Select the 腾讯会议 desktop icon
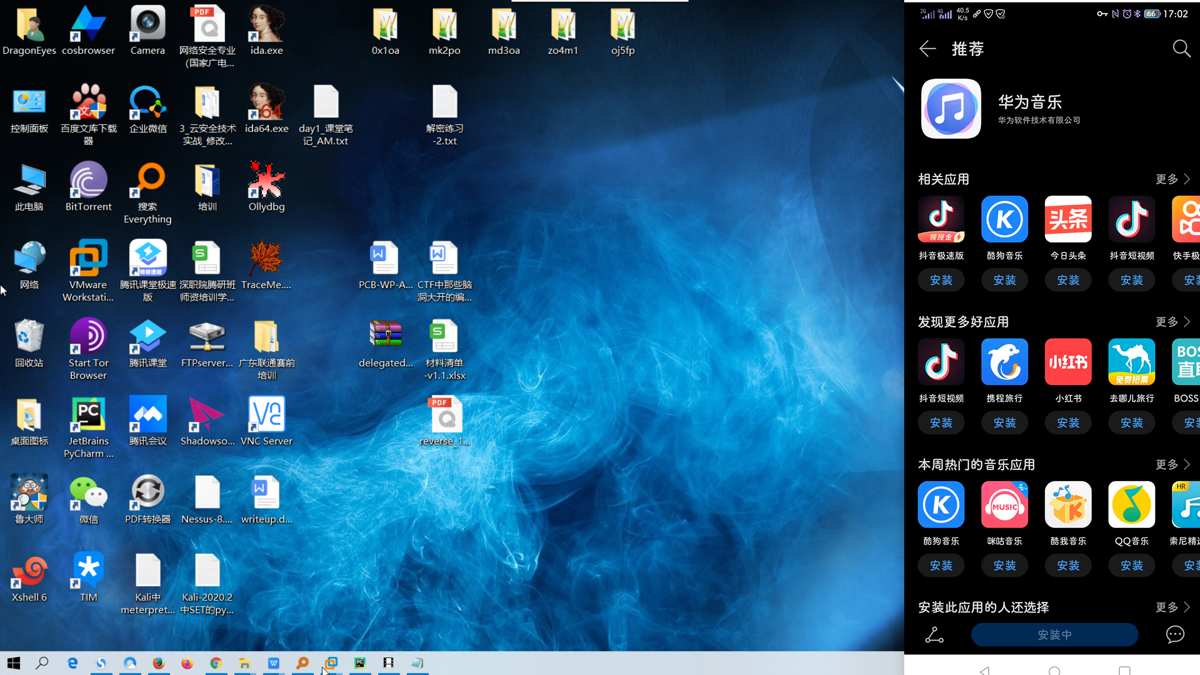Viewport: 1200px width, 675px height. tap(147, 421)
